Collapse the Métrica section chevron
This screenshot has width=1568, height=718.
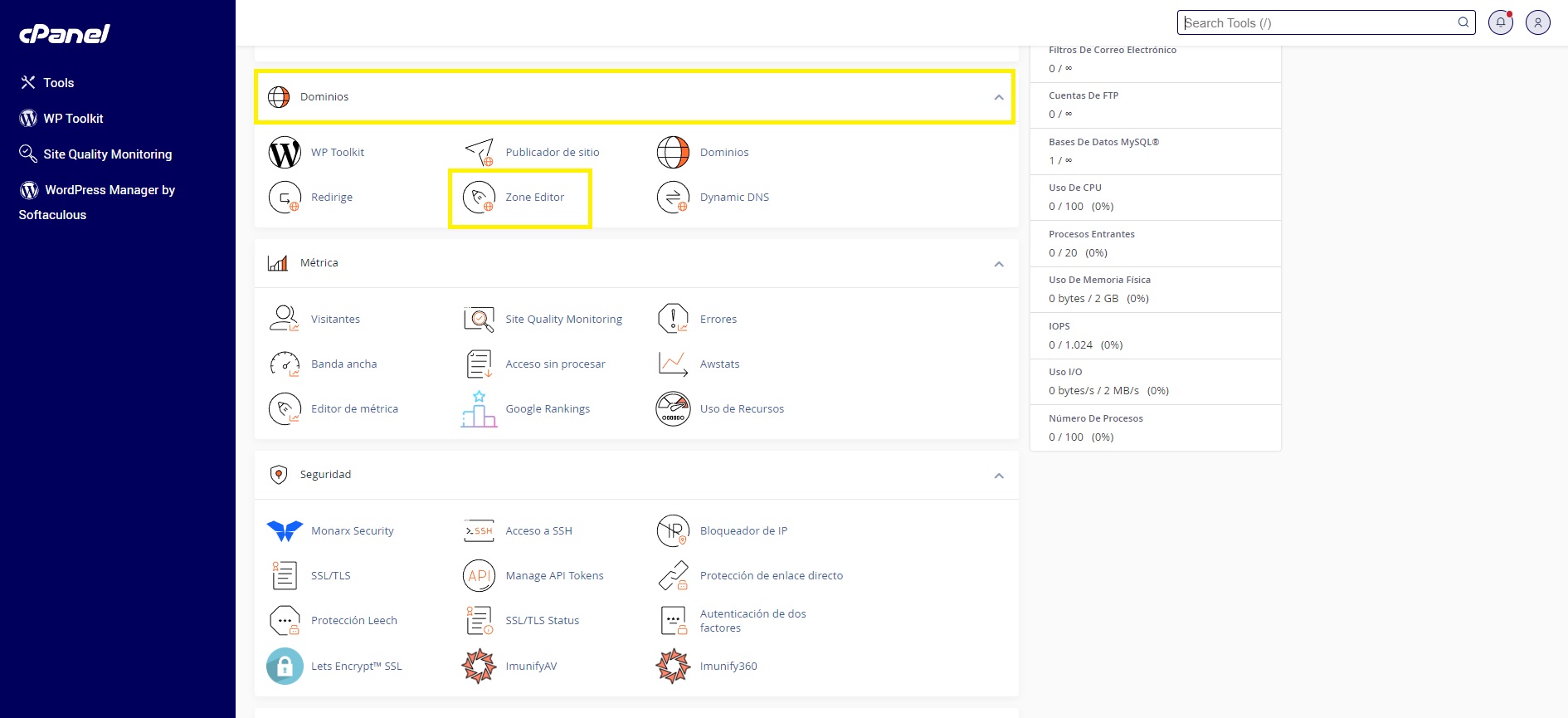click(x=999, y=264)
